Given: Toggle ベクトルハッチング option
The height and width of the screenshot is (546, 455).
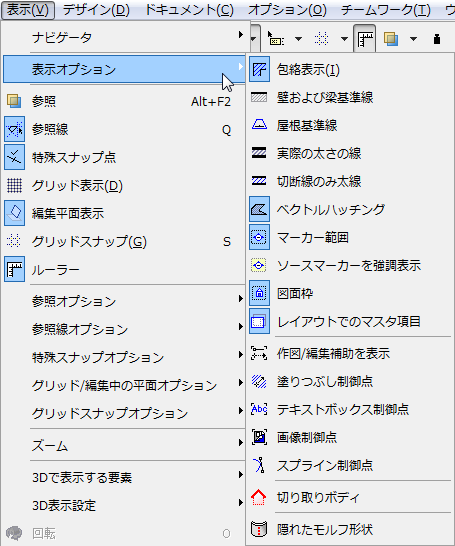Looking at the screenshot, I should 351,209.
